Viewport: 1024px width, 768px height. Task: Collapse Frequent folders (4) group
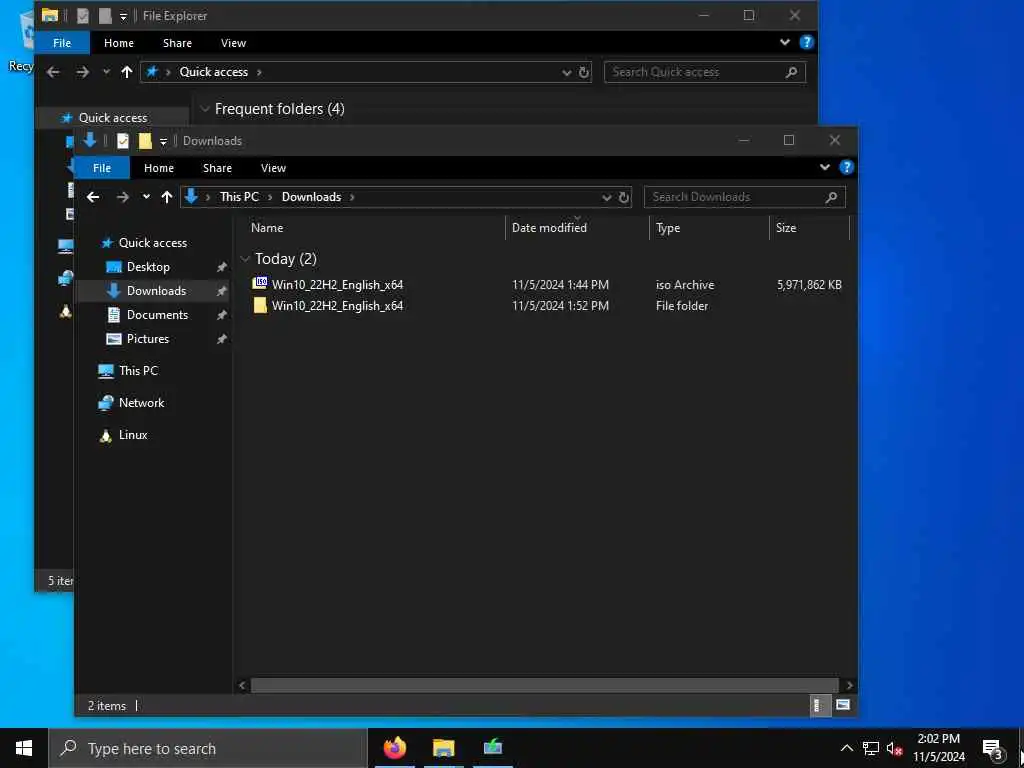[x=205, y=109]
